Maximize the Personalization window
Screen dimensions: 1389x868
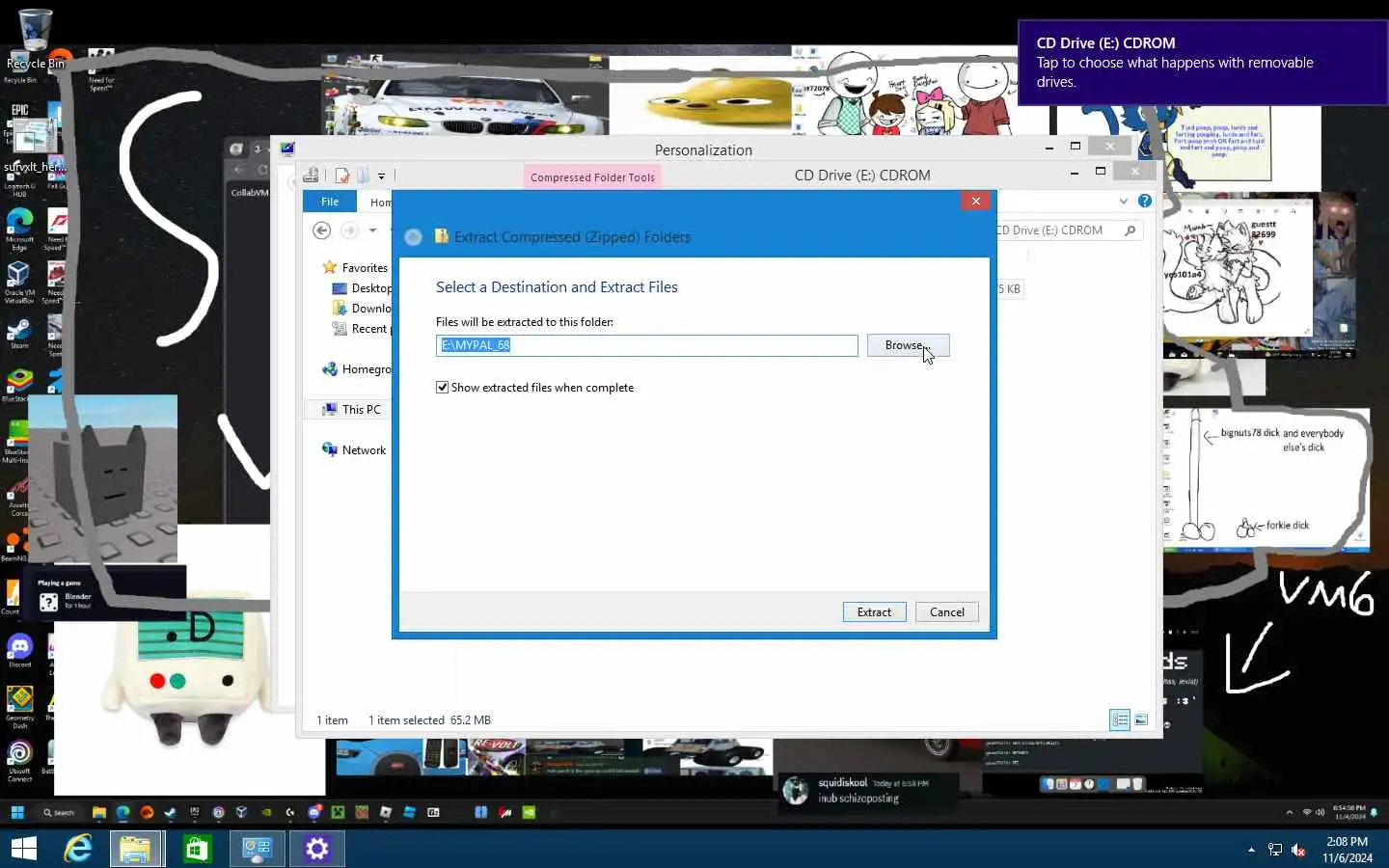pyautogui.click(x=1075, y=147)
